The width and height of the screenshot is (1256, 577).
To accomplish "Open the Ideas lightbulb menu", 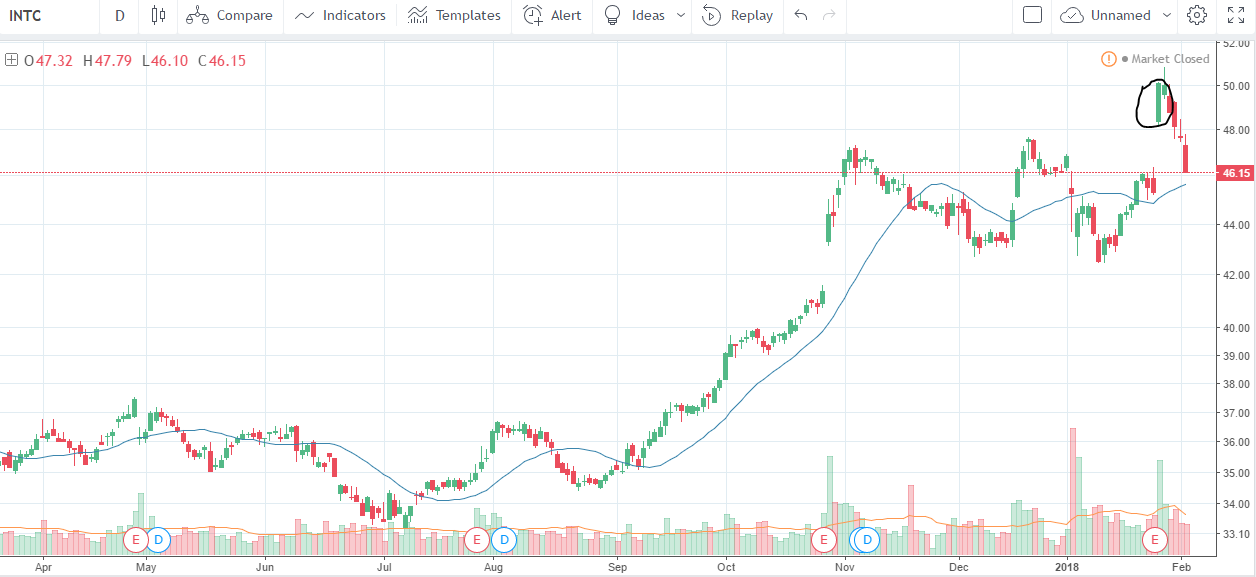I will tap(634, 15).
